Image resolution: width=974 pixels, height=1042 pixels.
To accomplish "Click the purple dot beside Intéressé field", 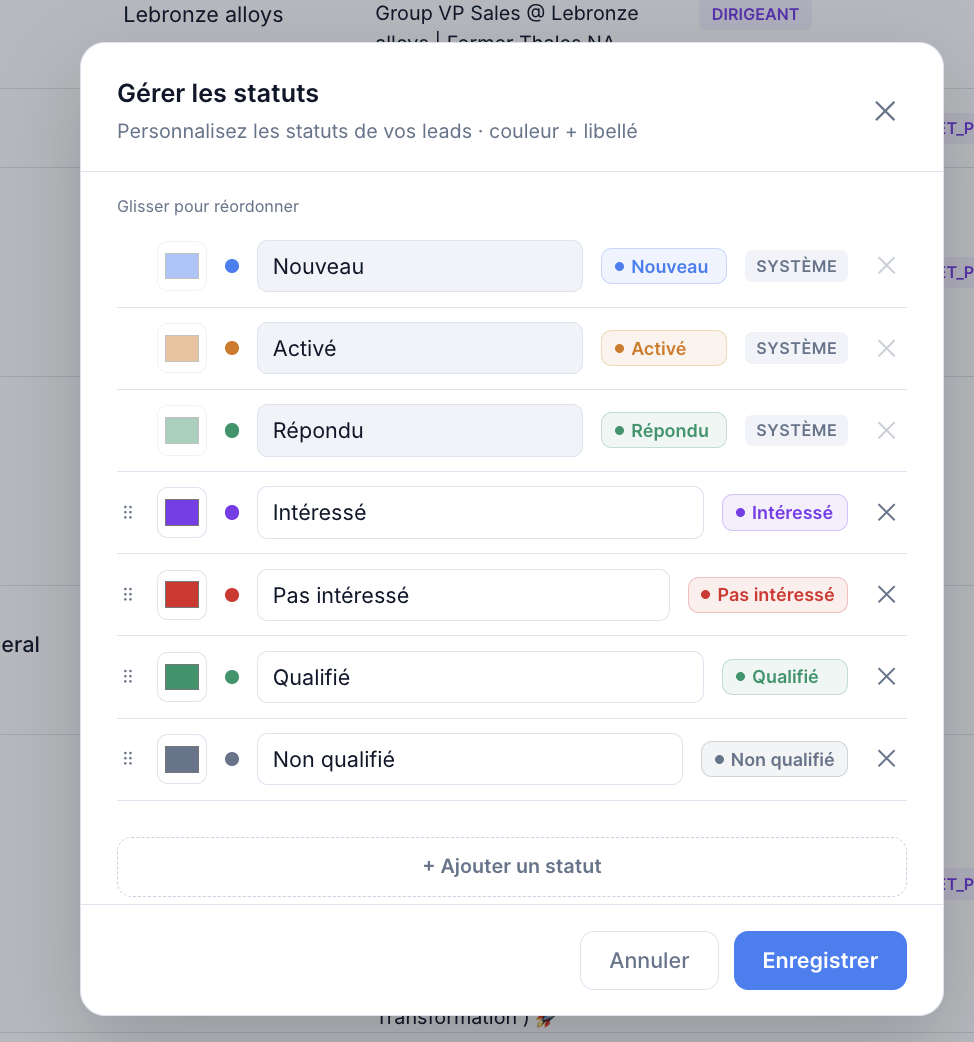I will point(232,512).
